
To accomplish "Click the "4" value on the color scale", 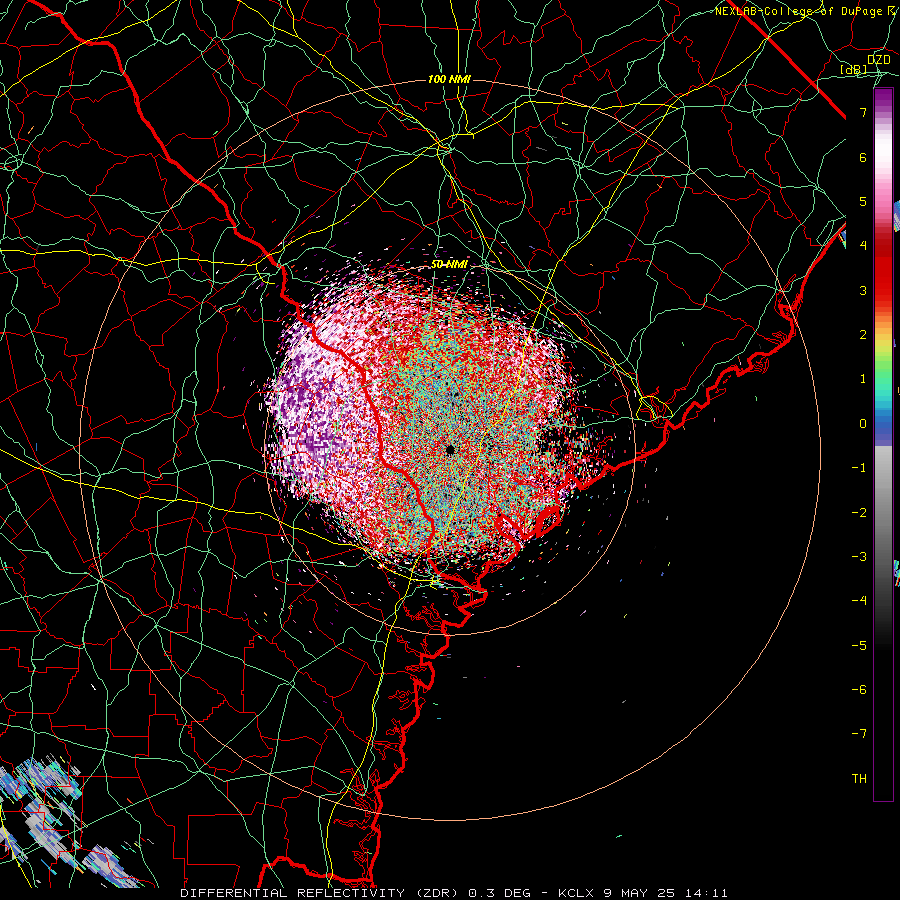I will point(863,246).
